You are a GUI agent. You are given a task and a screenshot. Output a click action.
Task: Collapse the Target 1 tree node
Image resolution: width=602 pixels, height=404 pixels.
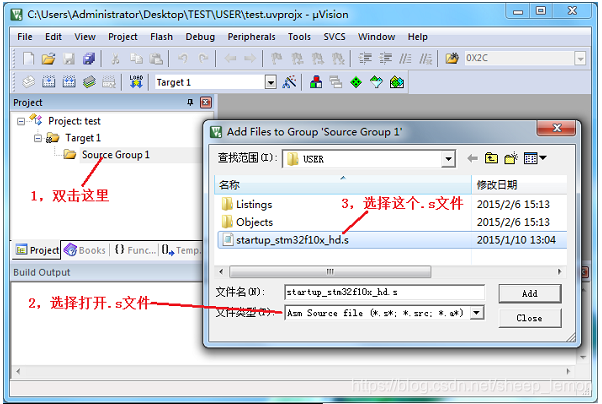tap(38, 138)
